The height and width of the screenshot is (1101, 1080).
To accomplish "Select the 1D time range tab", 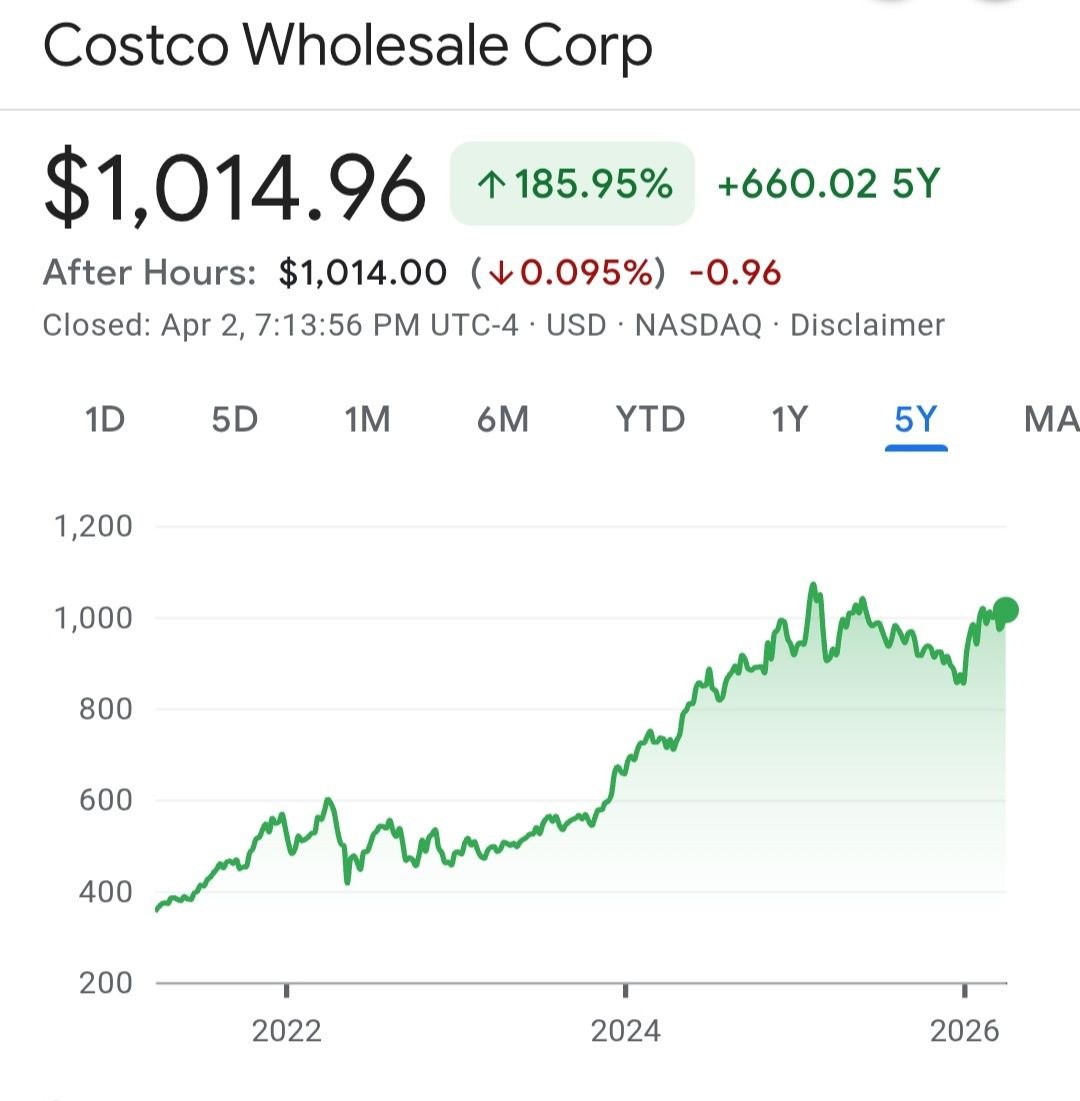I will pyautogui.click(x=105, y=420).
